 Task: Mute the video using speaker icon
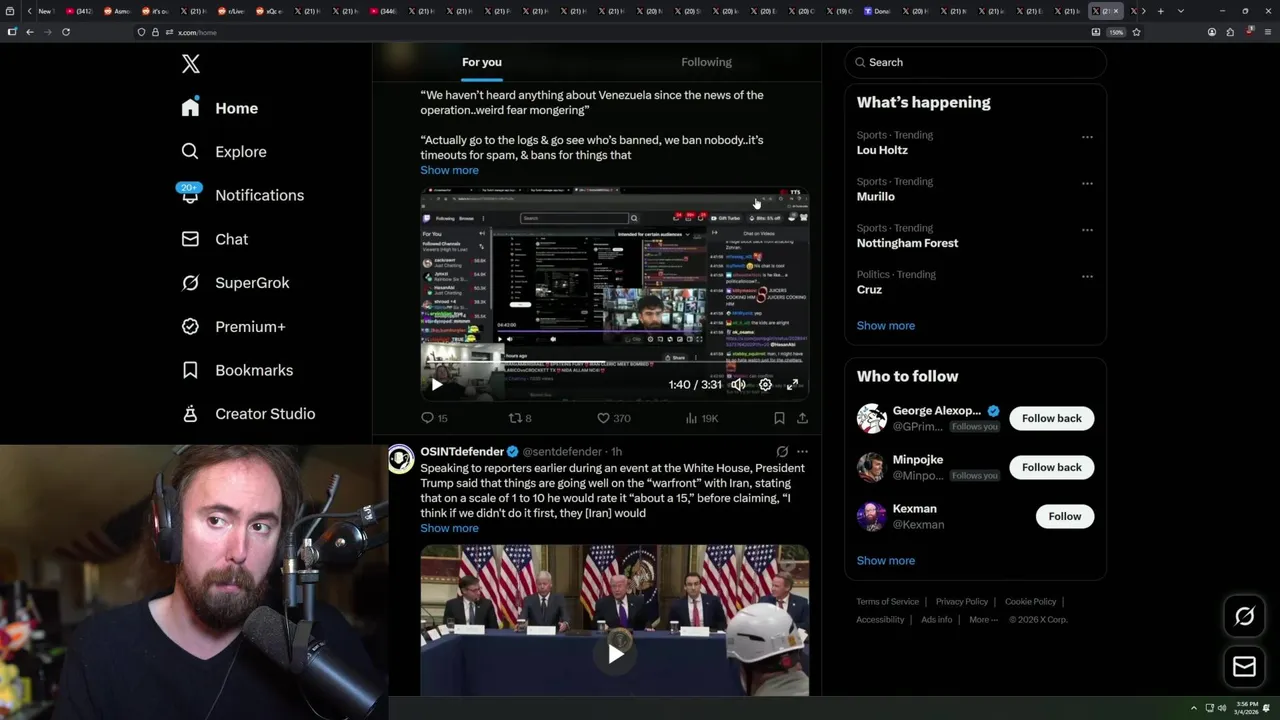coord(738,384)
